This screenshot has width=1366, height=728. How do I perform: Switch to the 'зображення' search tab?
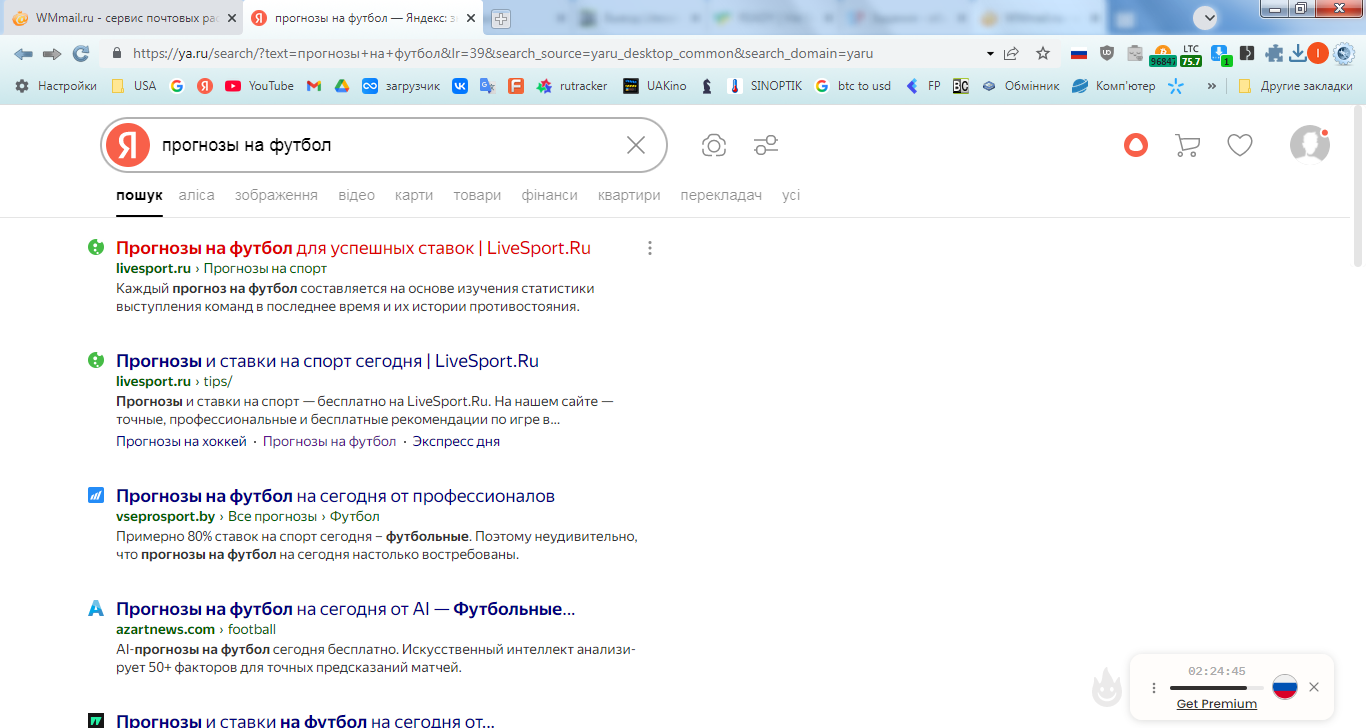click(x=276, y=195)
